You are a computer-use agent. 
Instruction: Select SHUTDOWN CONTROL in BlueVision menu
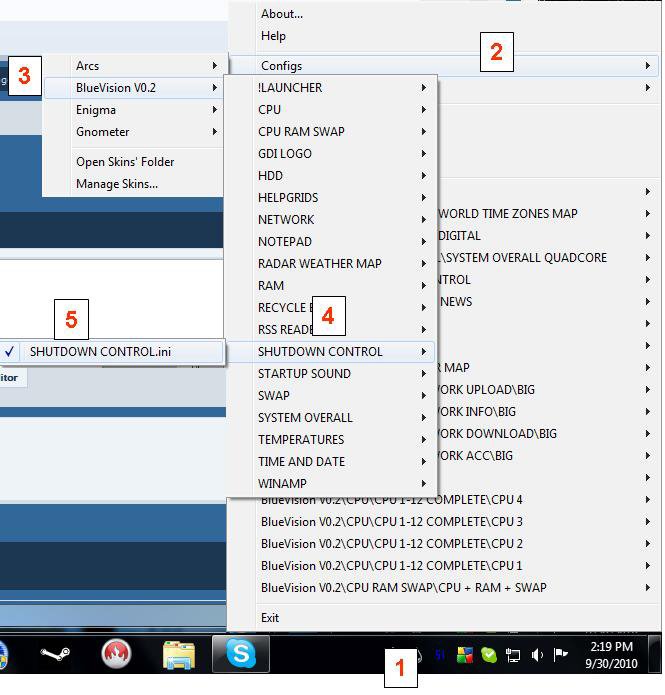[x=331, y=351]
